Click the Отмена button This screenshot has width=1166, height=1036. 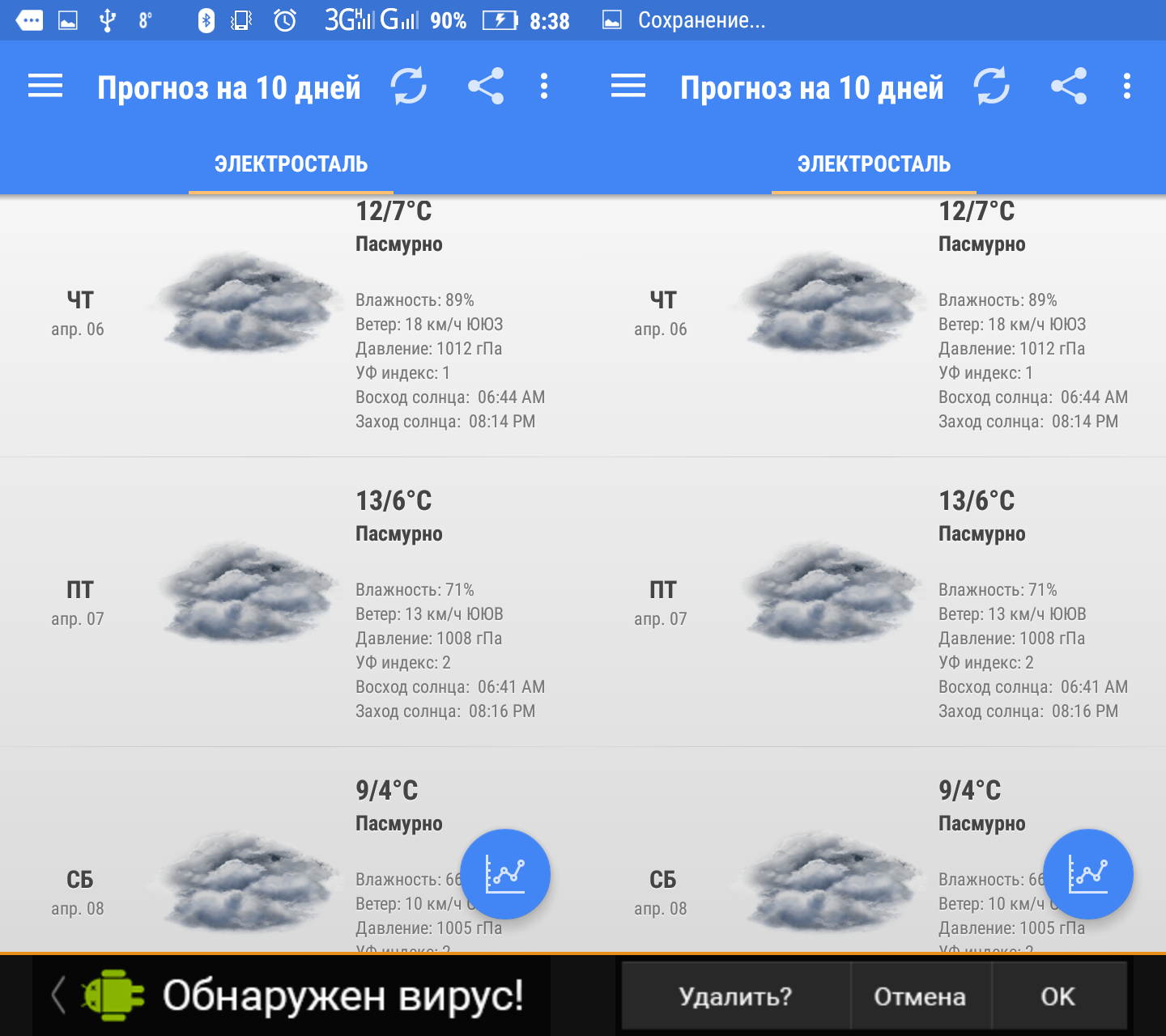click(921, 996)
